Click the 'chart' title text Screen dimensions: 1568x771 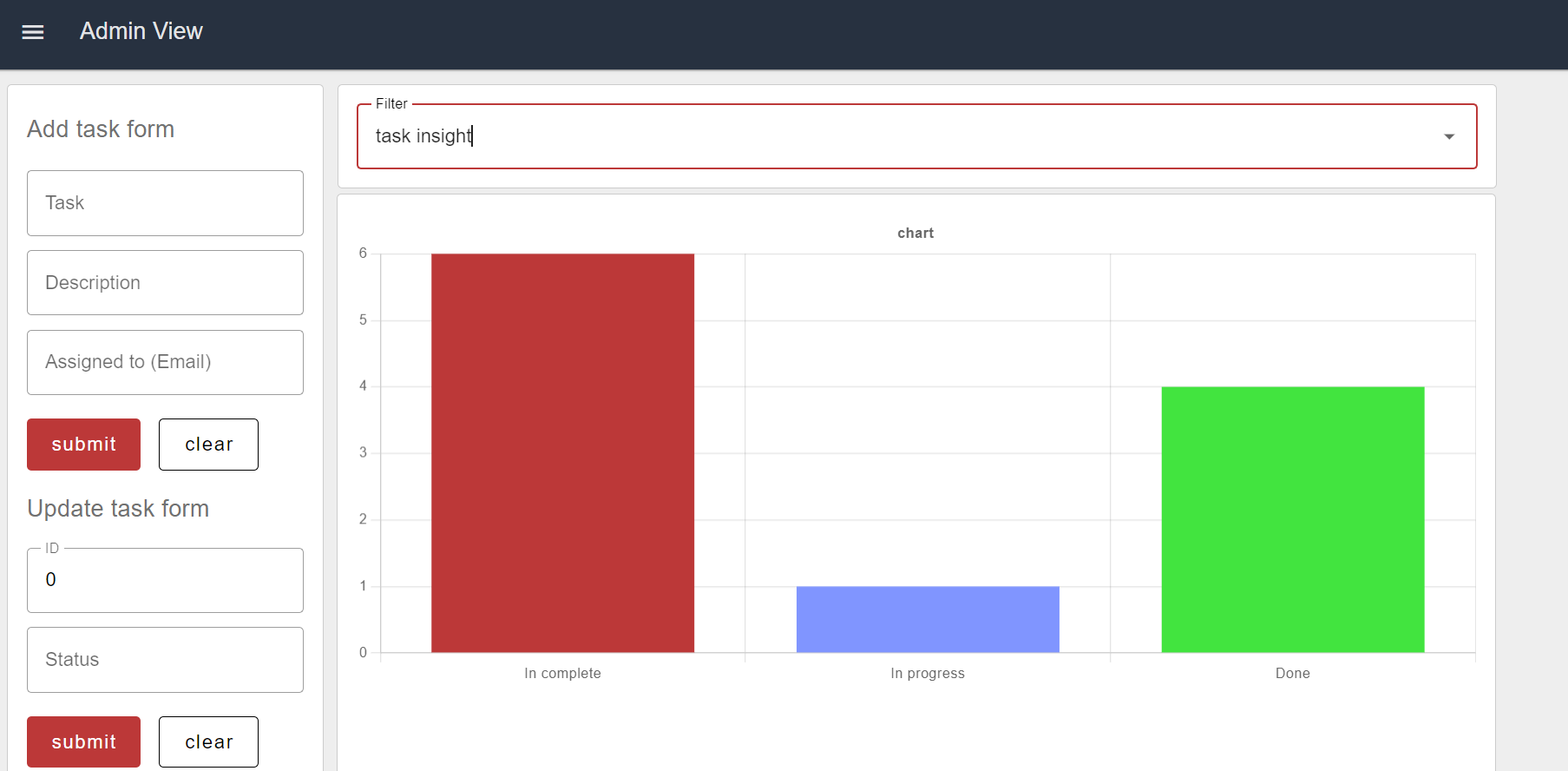coord(915,233)
